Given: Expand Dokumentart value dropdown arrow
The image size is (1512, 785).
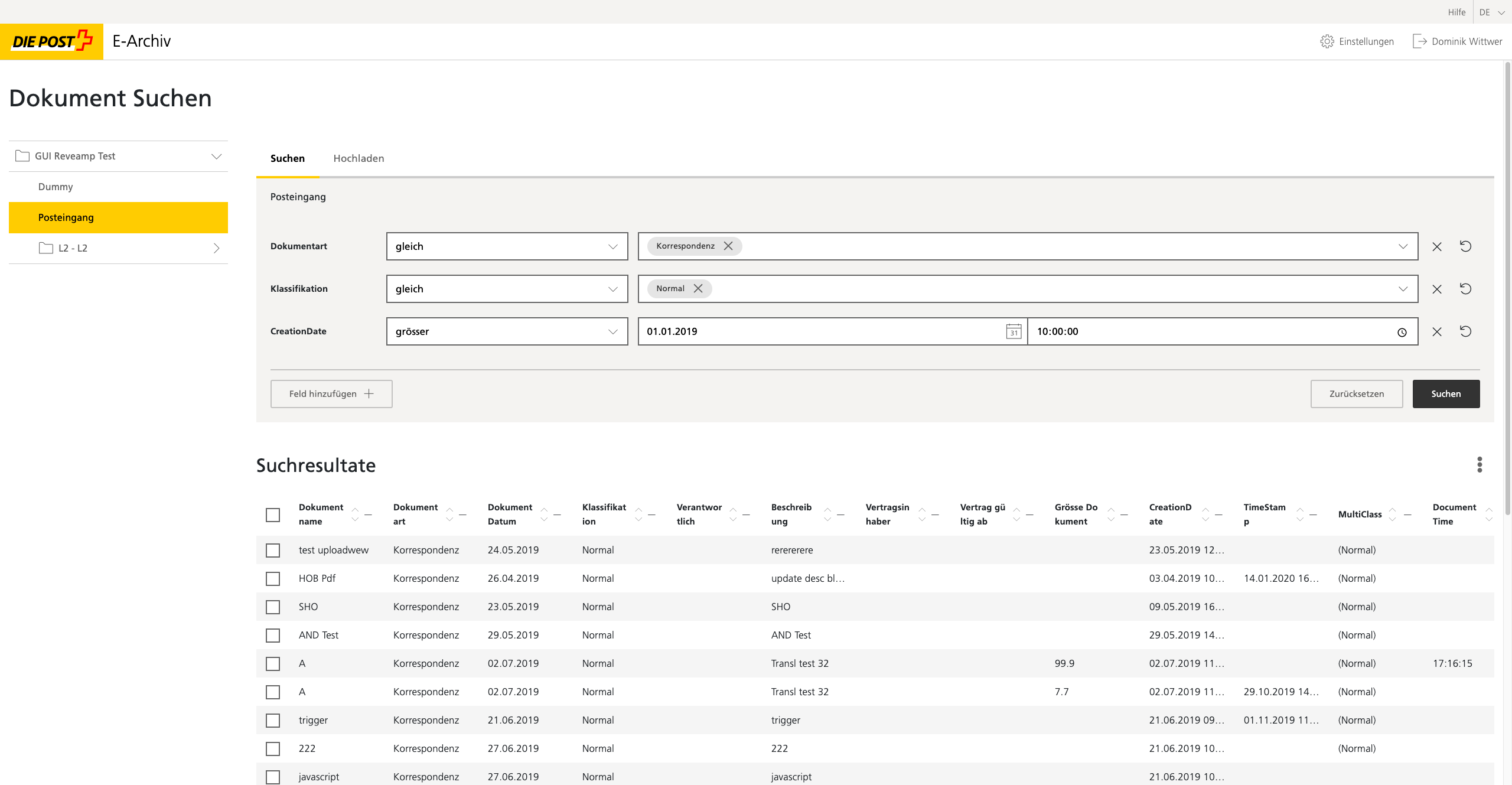Looking at the screenshot, I should click(1403, 246).
